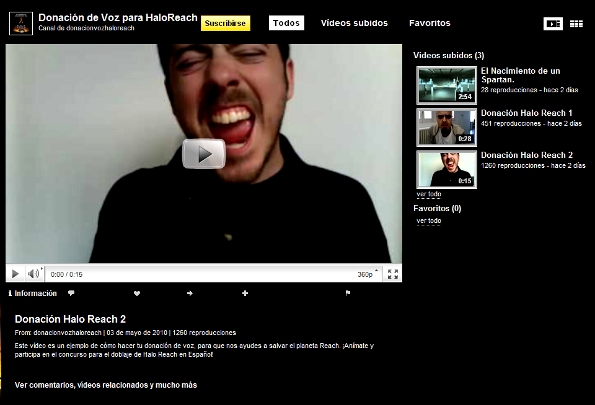595x405 pixels.
Task: Click the 0:00 / 0:15 time display
Action: click(66, 274)
